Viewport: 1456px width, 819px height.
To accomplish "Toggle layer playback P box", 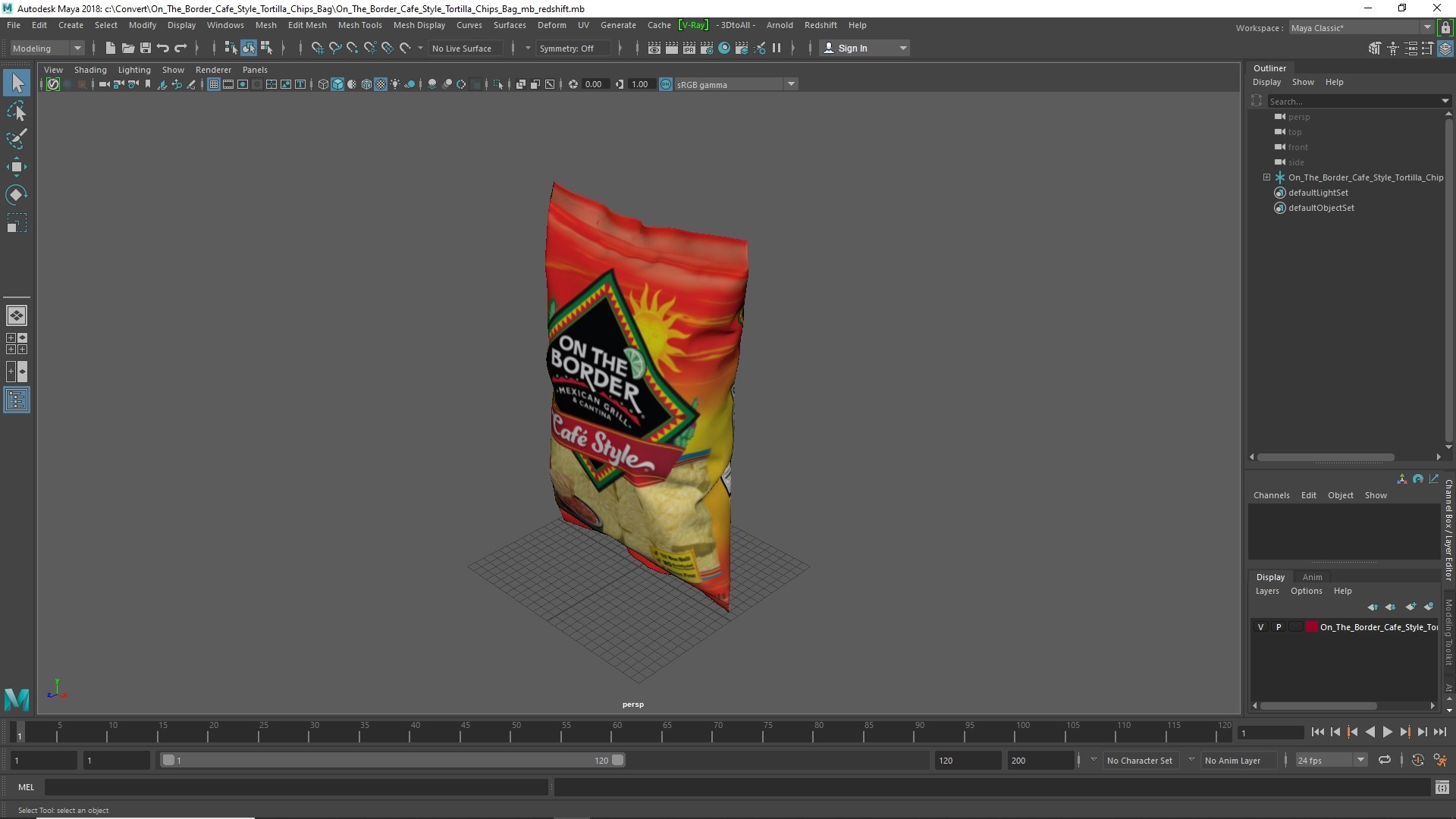I will click(1278, 627).
